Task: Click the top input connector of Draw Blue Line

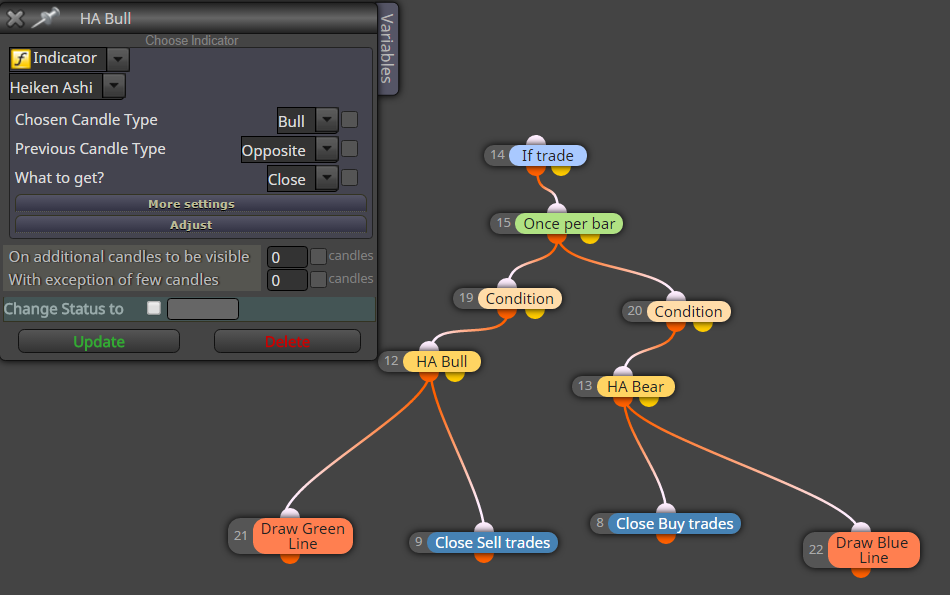Action: click(x=860, y=528)
